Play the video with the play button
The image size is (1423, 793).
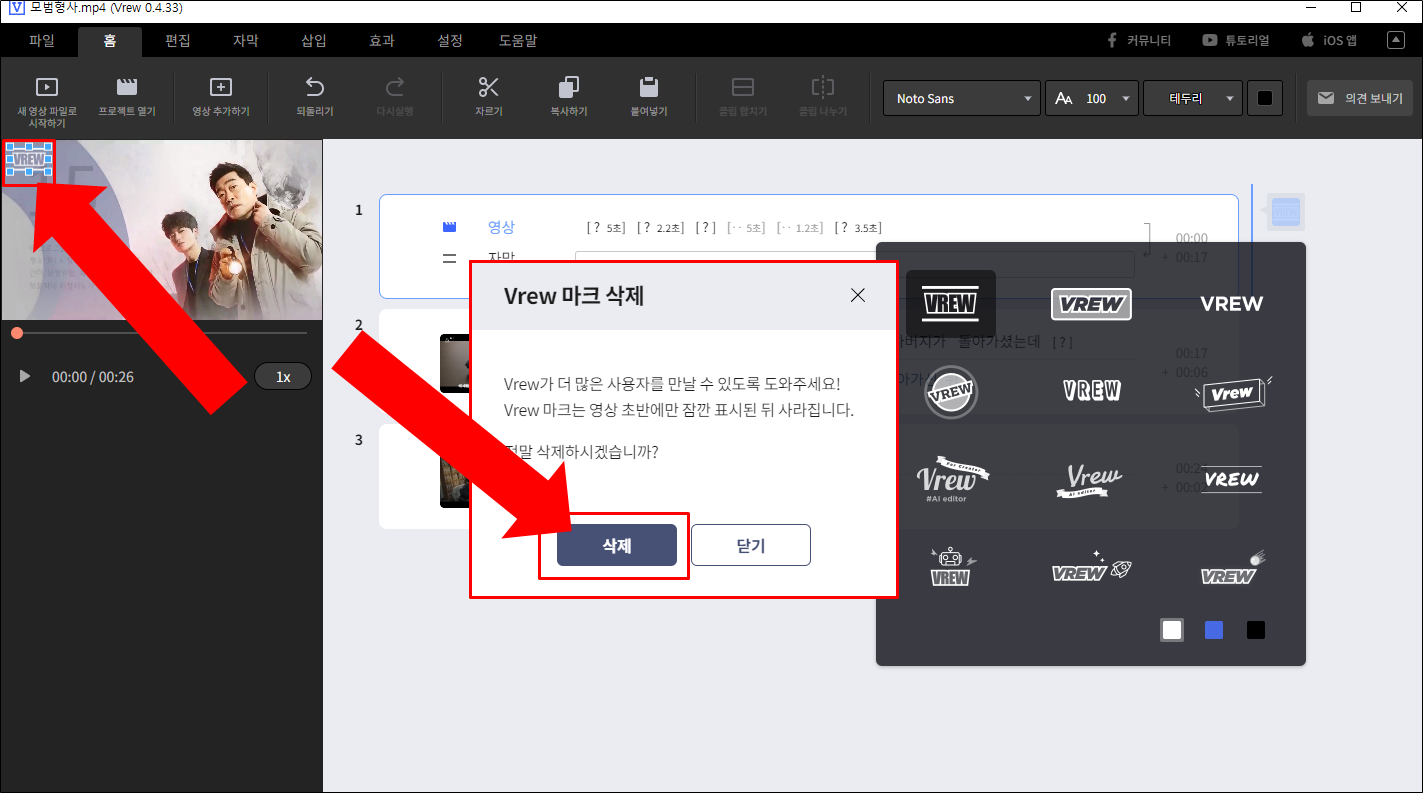(25, 376)
